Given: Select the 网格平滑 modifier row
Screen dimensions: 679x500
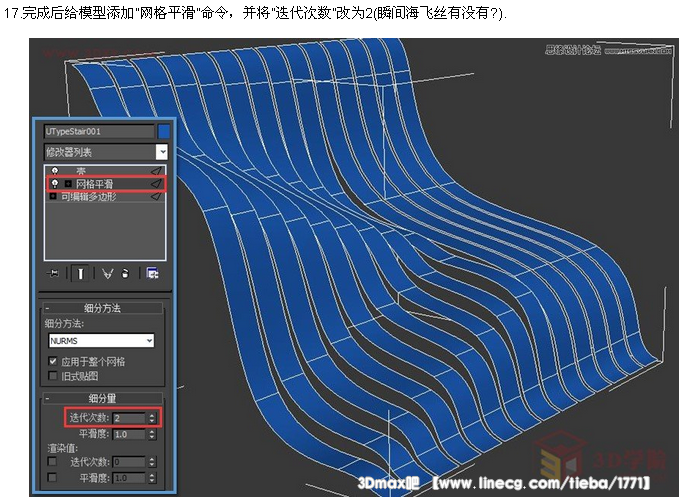Looking at the screenshot, I should tap(105, 184).
